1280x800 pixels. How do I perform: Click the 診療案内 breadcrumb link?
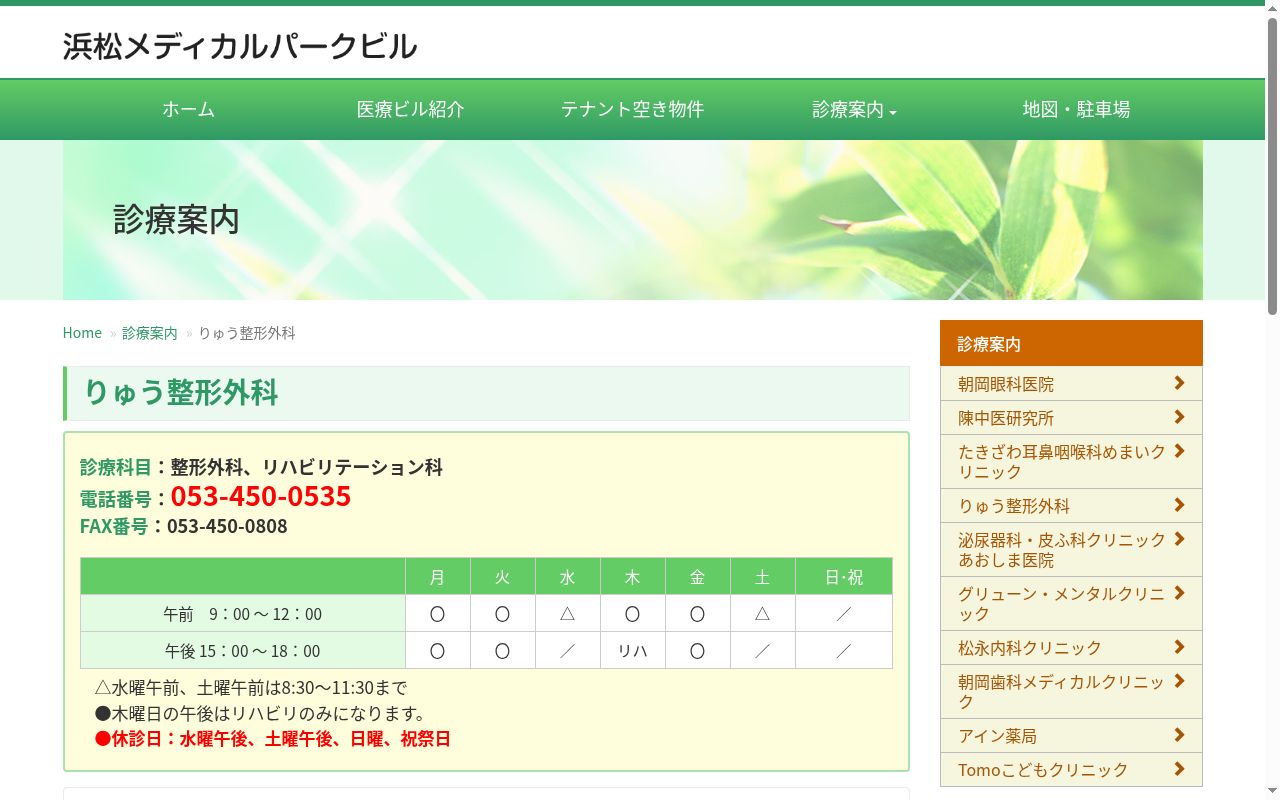pyautogui.click(x=150, y=333)
